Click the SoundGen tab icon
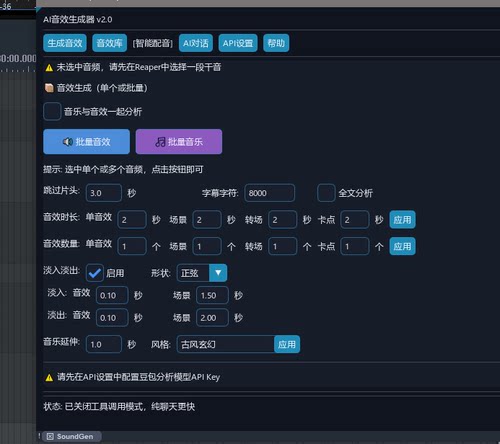Screen dimensions: 500x444 click(x=50, y=436)
